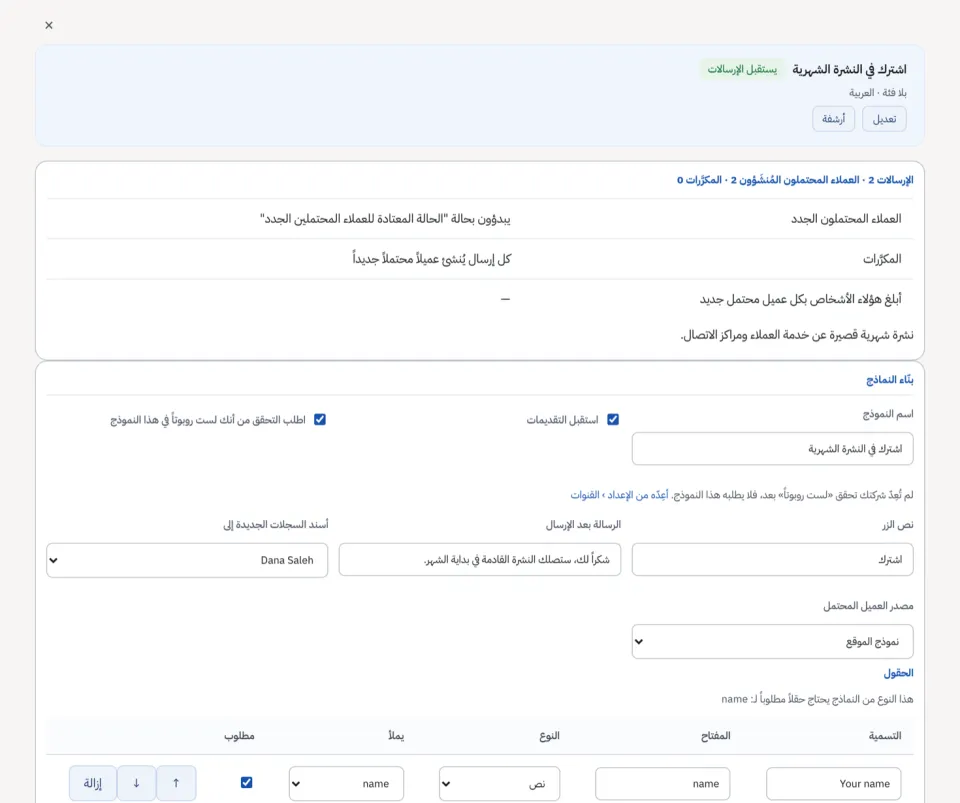Click the بنّاء النماذج section heading

point(890,379)
